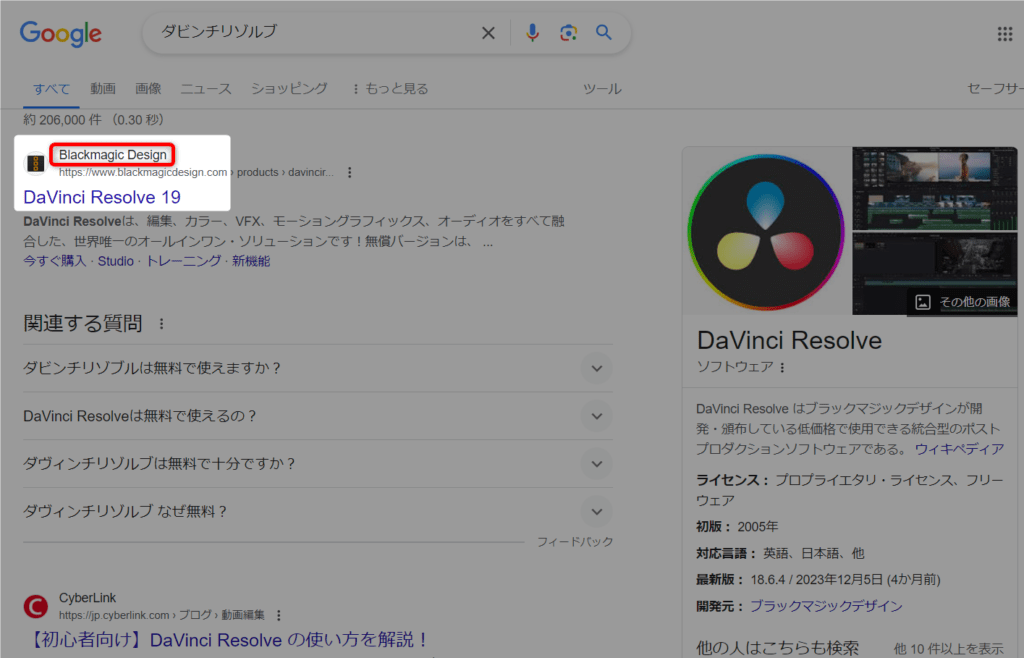Click the 他の人はこちらも検索 heading

(x=777, y=648)
